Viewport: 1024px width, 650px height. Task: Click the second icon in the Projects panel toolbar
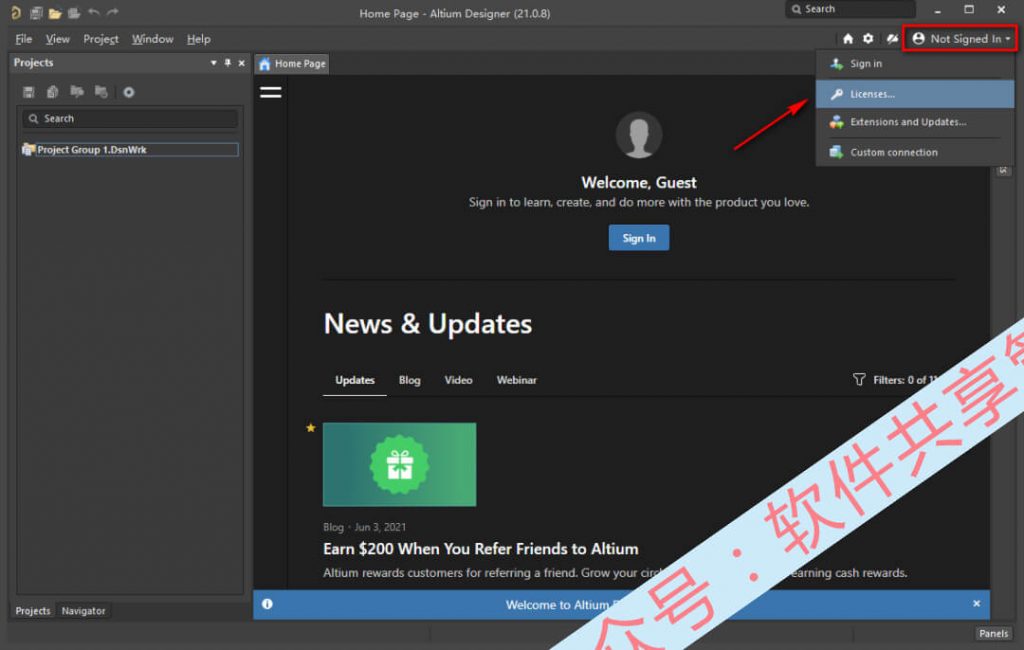[x=52, y=92]
